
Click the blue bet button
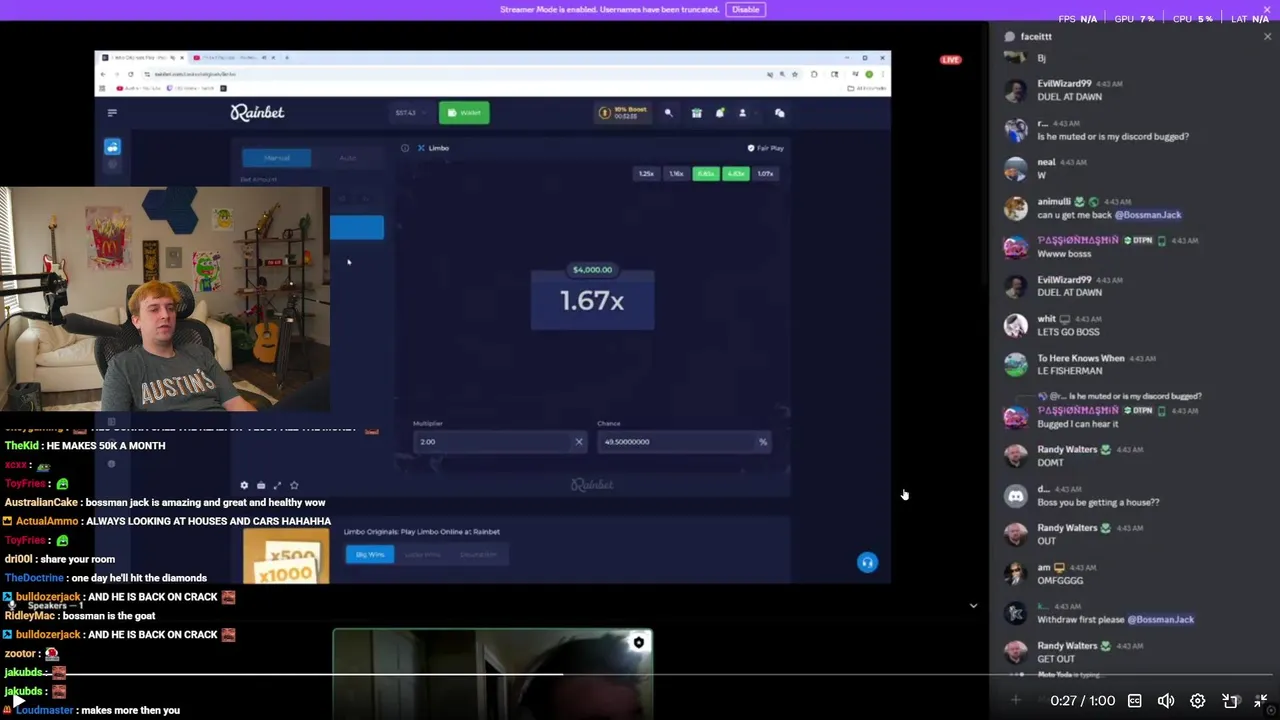click(357, 228)
